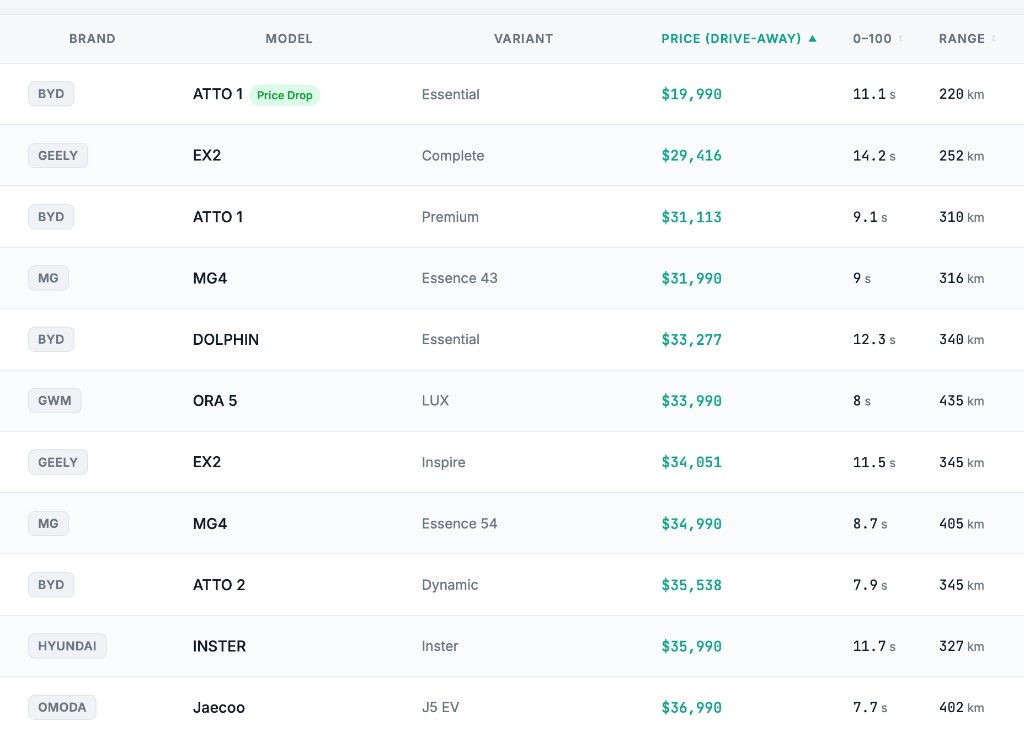Click the HYUNDAI brand tag
The height and width of the screenshot is (737, 1024).
click(67, 646)
